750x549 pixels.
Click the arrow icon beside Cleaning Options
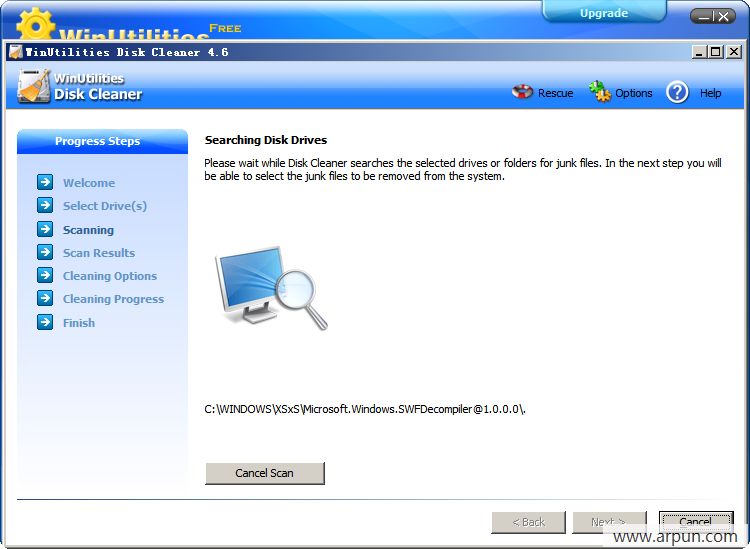coord(45,275)
